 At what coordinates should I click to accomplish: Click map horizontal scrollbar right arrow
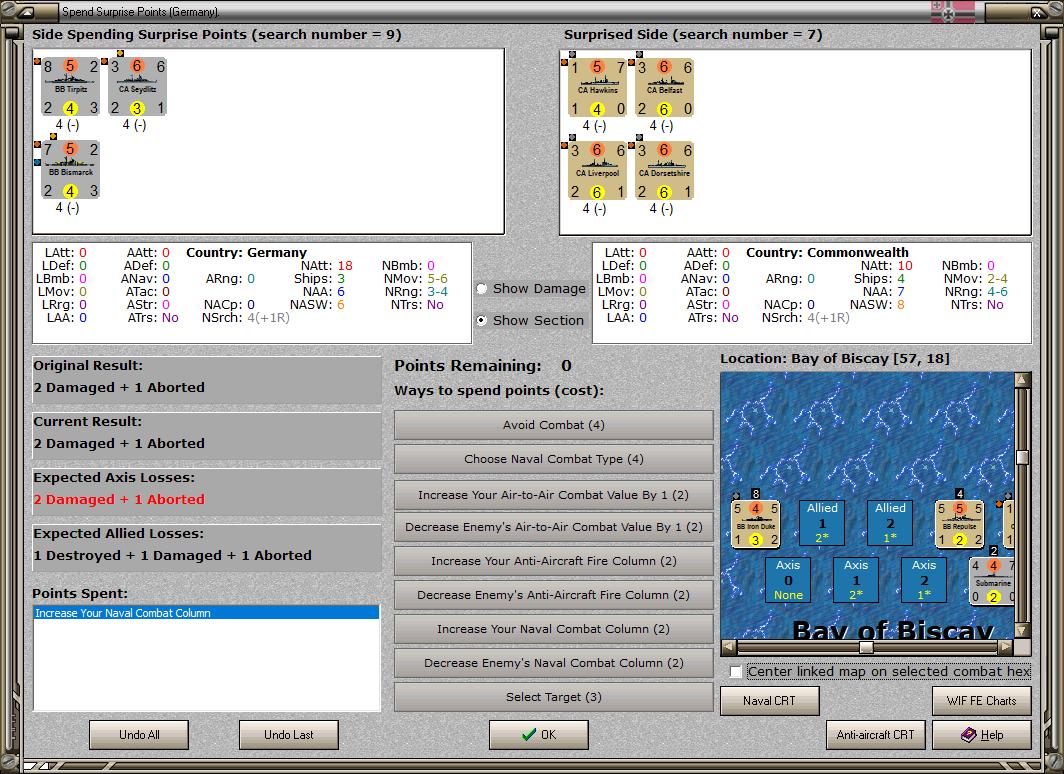pos(1006,647)
